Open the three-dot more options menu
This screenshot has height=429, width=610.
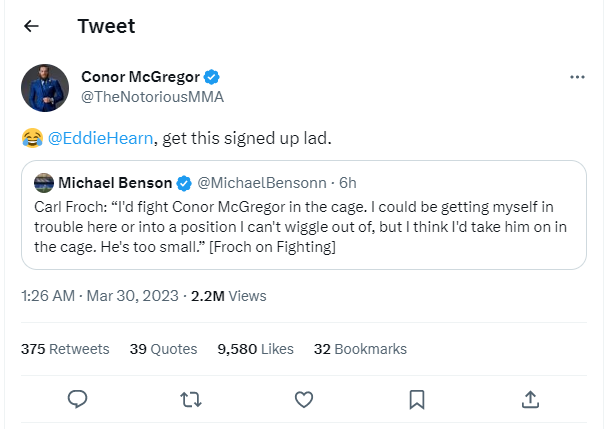(577, 77)
